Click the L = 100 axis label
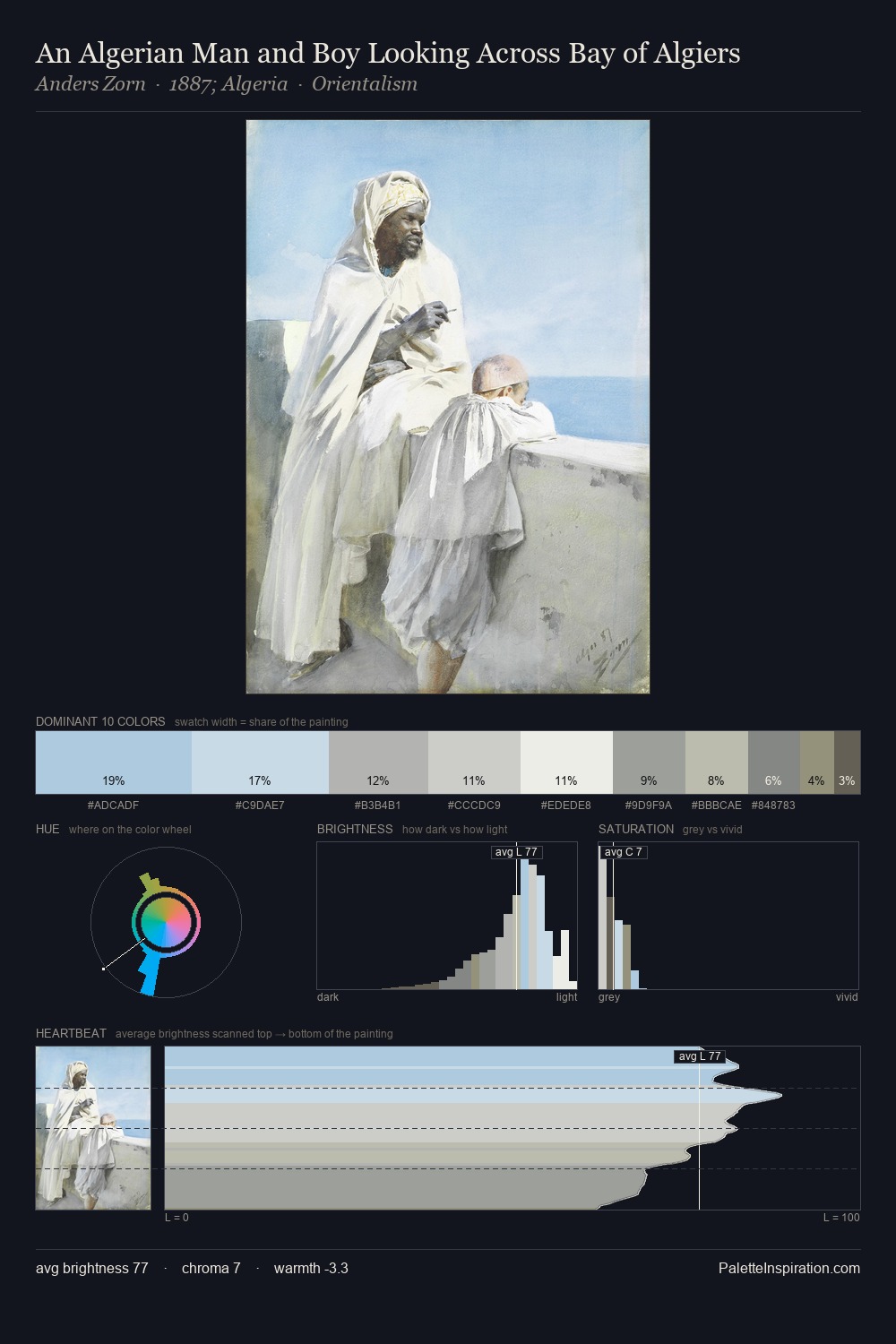Screen dimensions: 896x1344 [841, 1218]
